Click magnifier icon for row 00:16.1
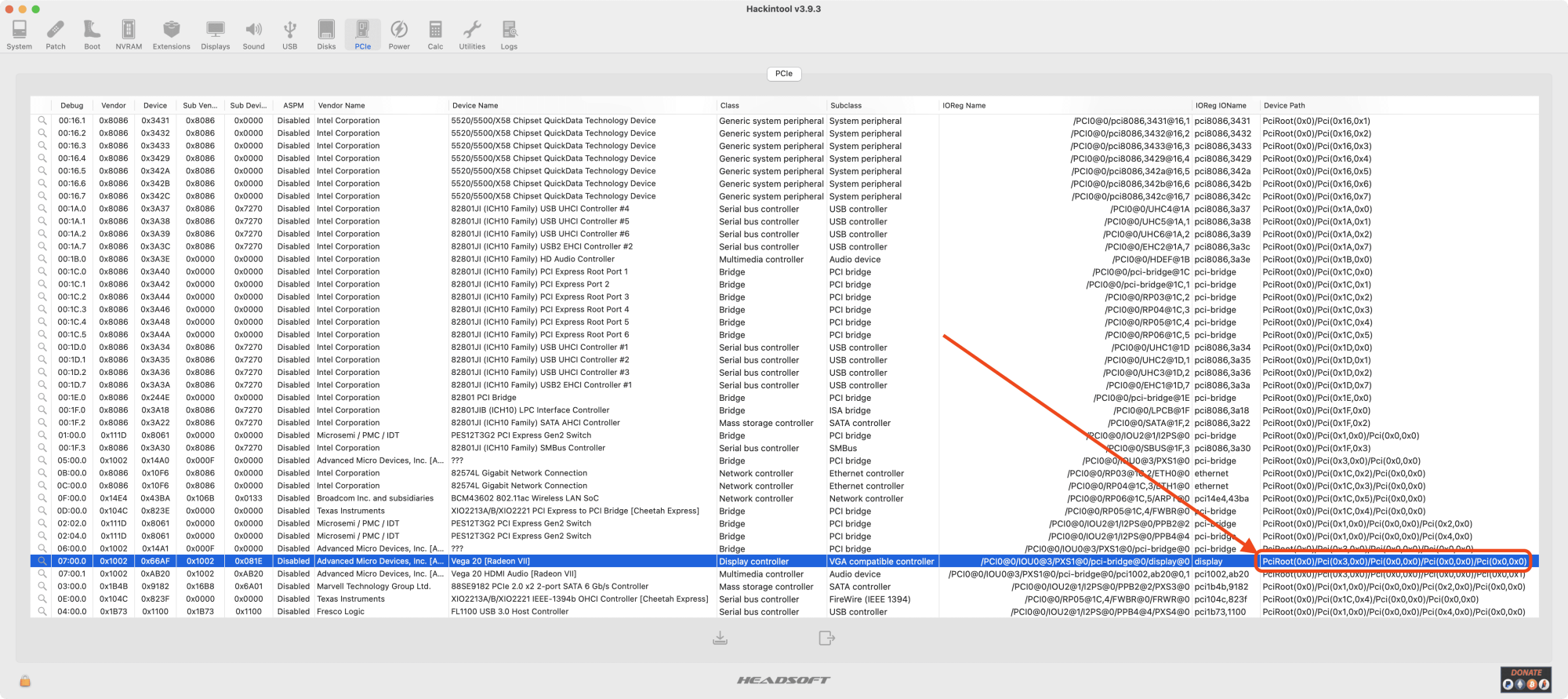The width and height of the screenshot is (1568, 699). pos(42,121)
